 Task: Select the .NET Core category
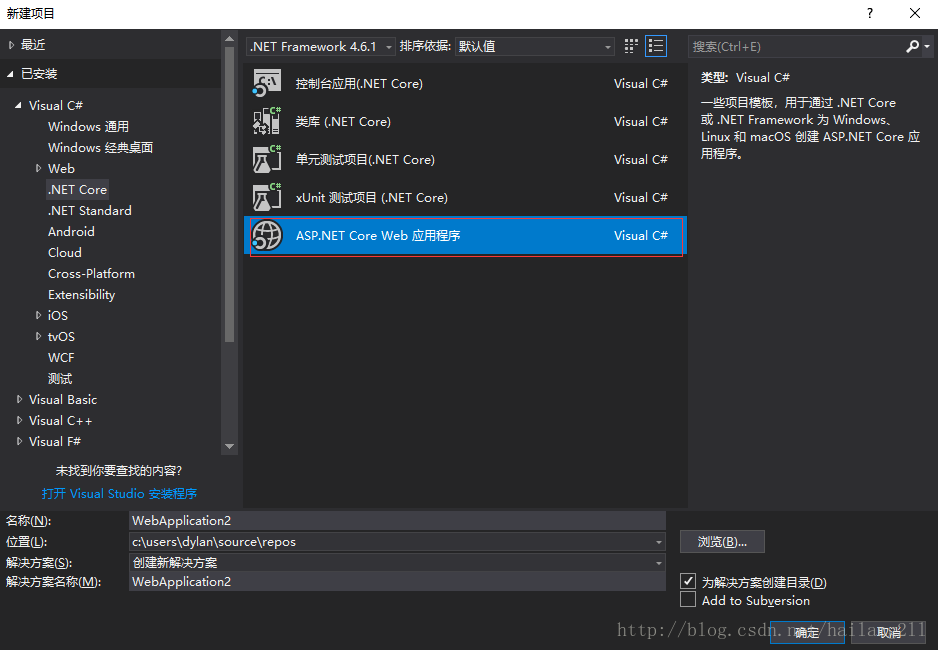[x=78, y=190]
